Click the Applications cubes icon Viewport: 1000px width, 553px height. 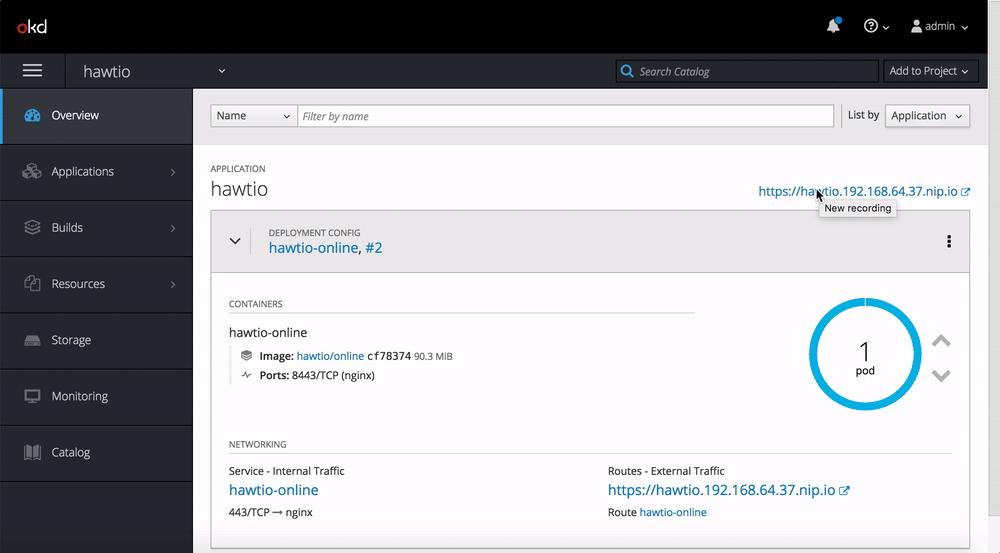(x=32, y=172)
